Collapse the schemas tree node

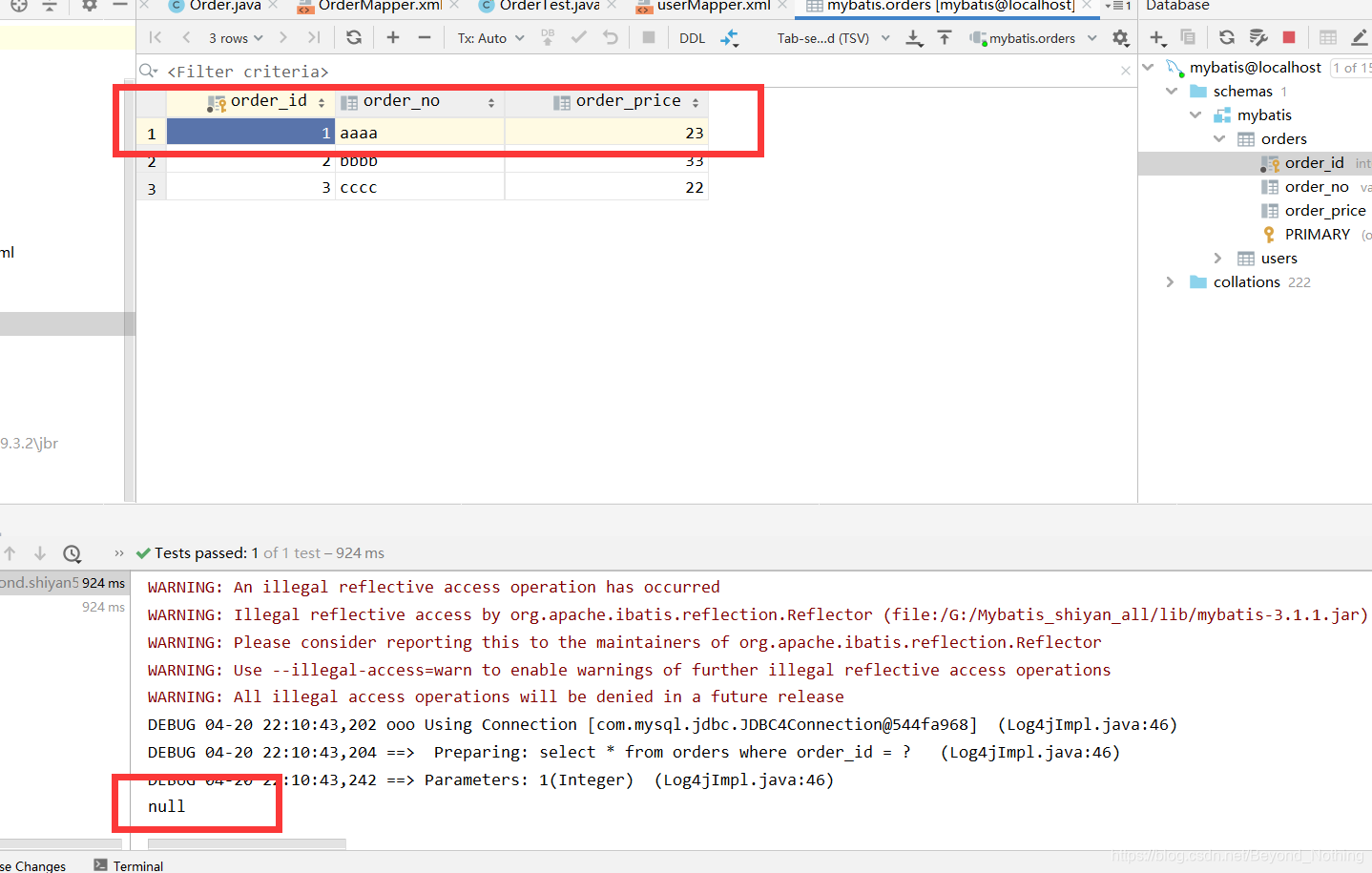tap(1172, 91)
